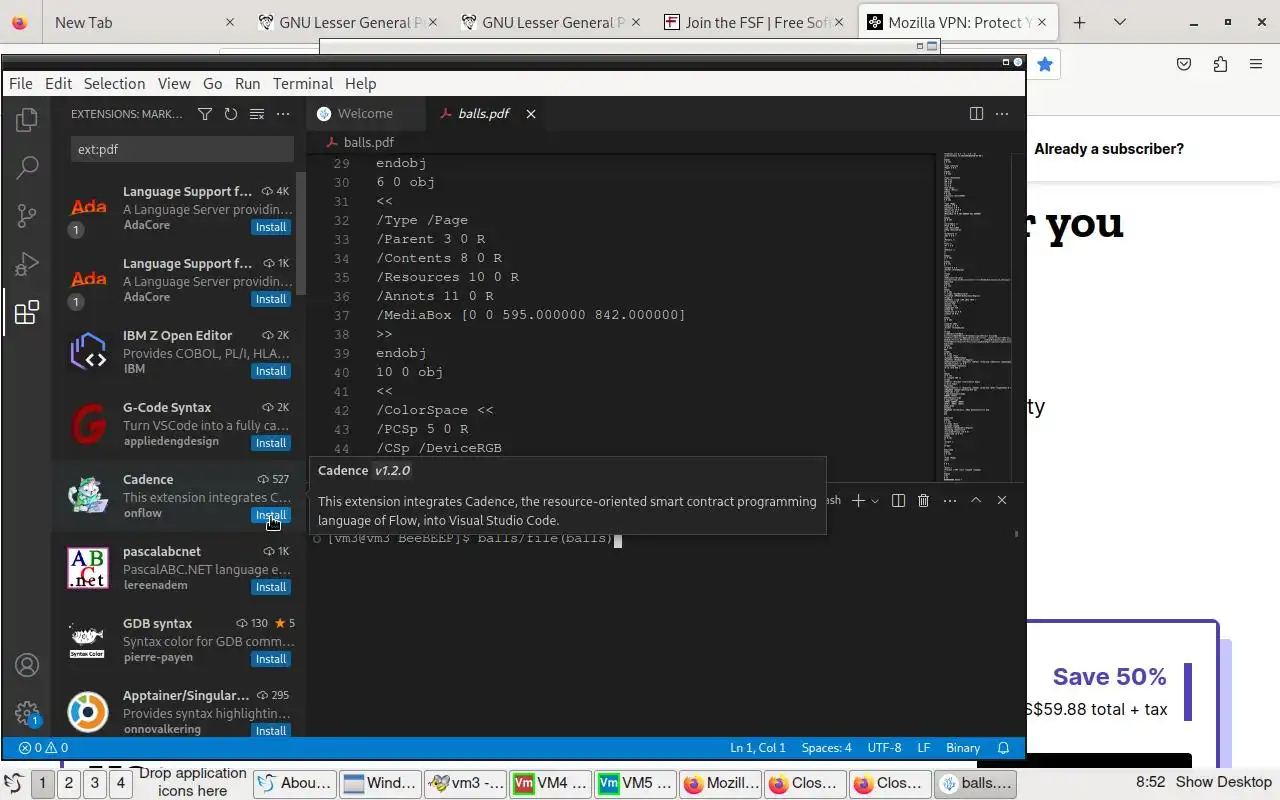Add a new terminal with plus icon

[858, 500]
